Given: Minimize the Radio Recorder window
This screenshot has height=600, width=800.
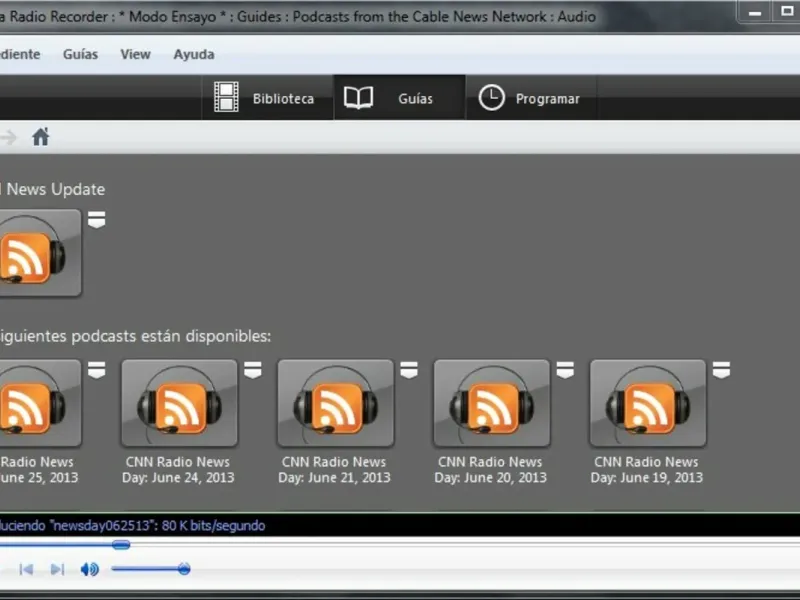Looking at the screenshot, I should [x=755, y=12].
